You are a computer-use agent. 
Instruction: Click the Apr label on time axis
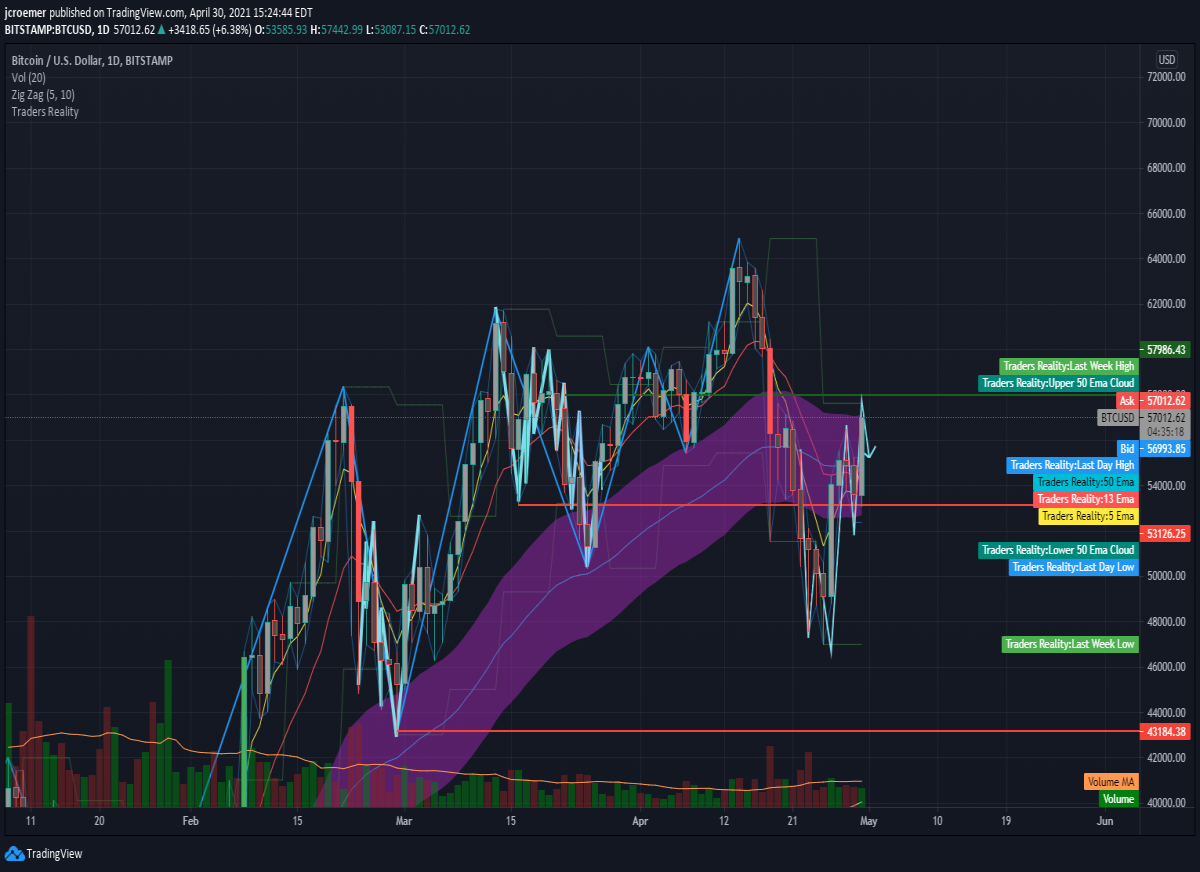pyautogui.click(x=640, y=821)
